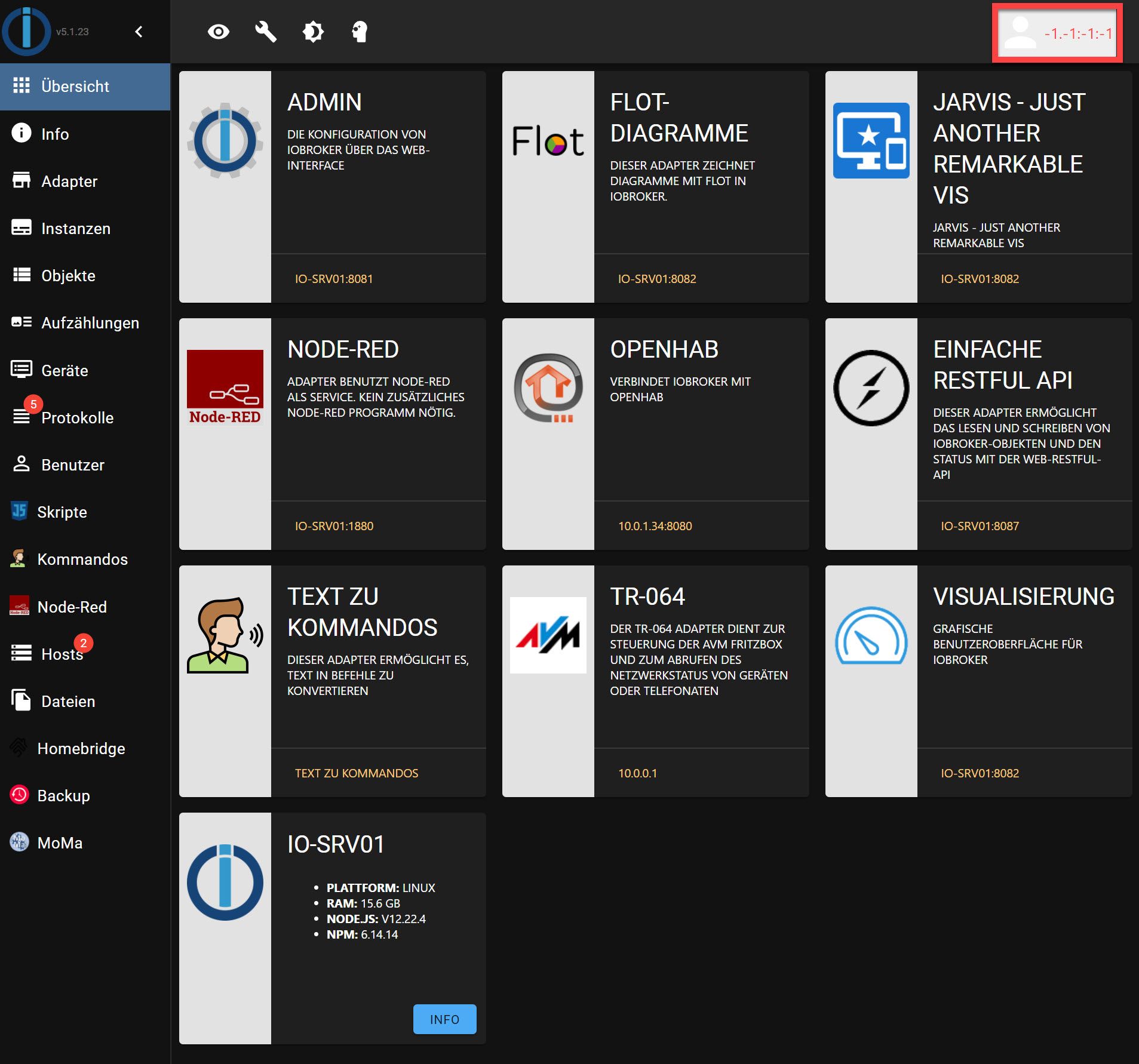
Task: Open Protokolle via its log lines icon
Action: tap(22, 417)
